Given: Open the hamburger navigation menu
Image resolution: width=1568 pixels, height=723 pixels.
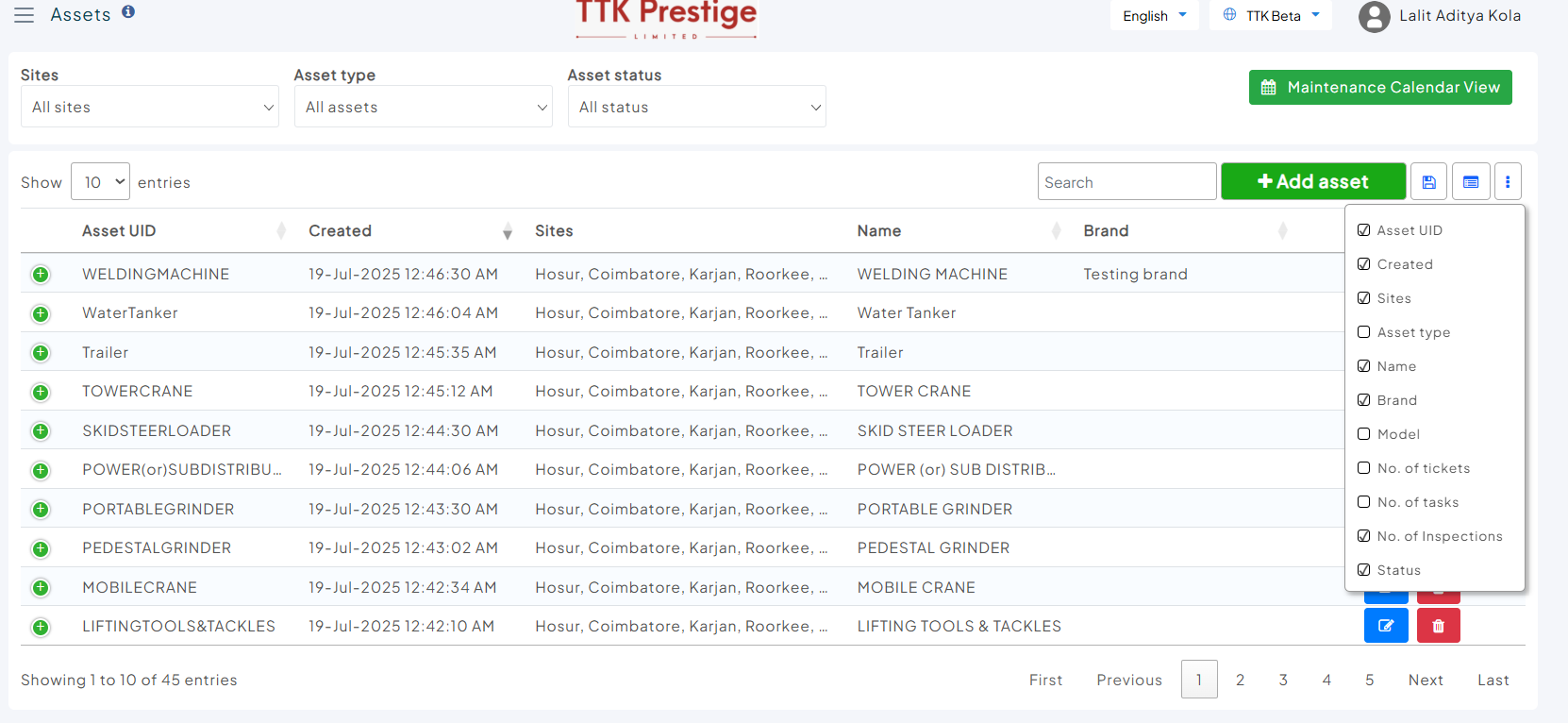Looking at the screenshot, I should [x=24, y=15].
